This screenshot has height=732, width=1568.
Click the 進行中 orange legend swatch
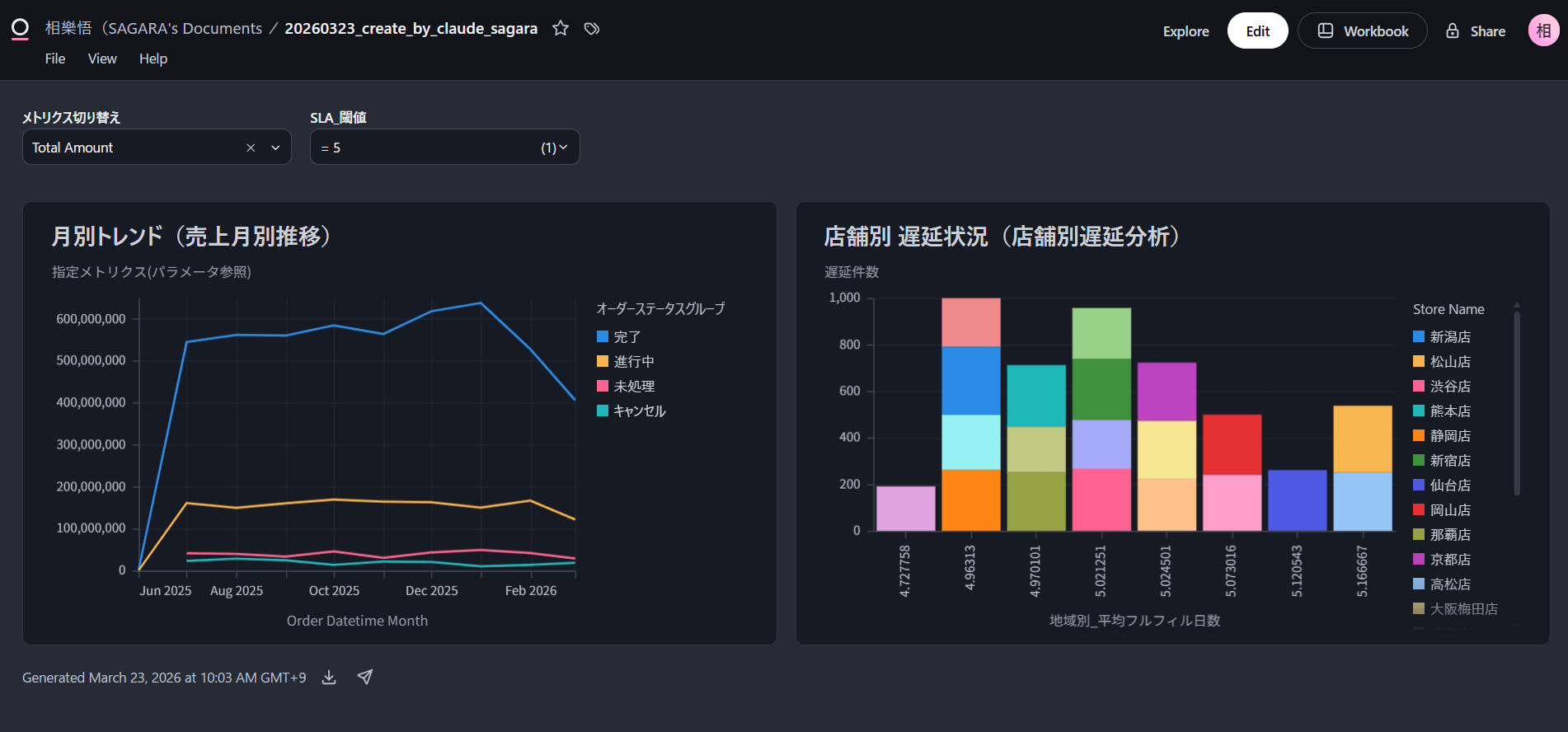[603, 362]
